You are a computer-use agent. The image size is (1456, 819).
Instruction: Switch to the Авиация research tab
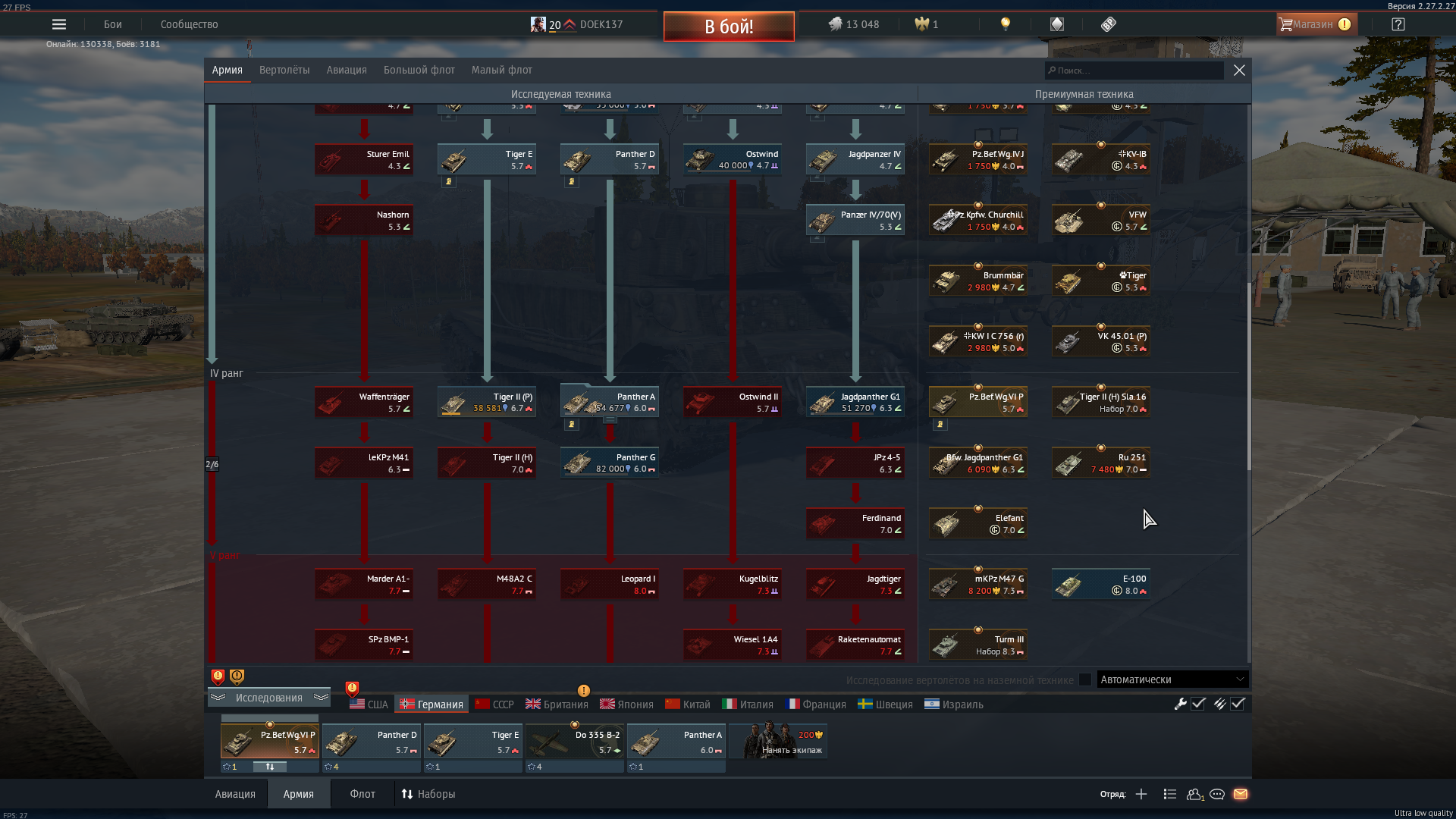(x=347, y=70)
